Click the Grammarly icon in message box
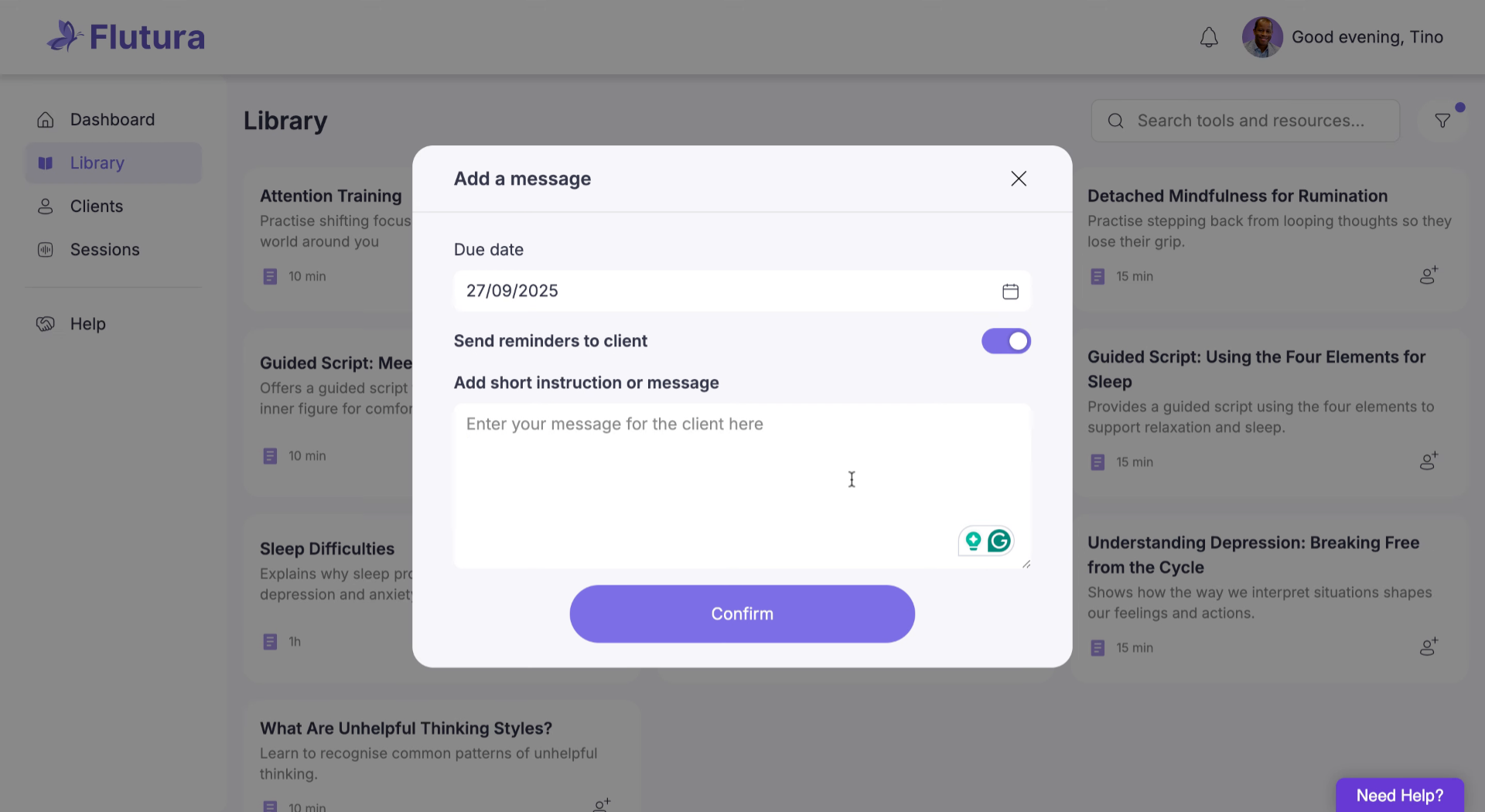This screenshot has height=812, width=1485. (999, 541)
